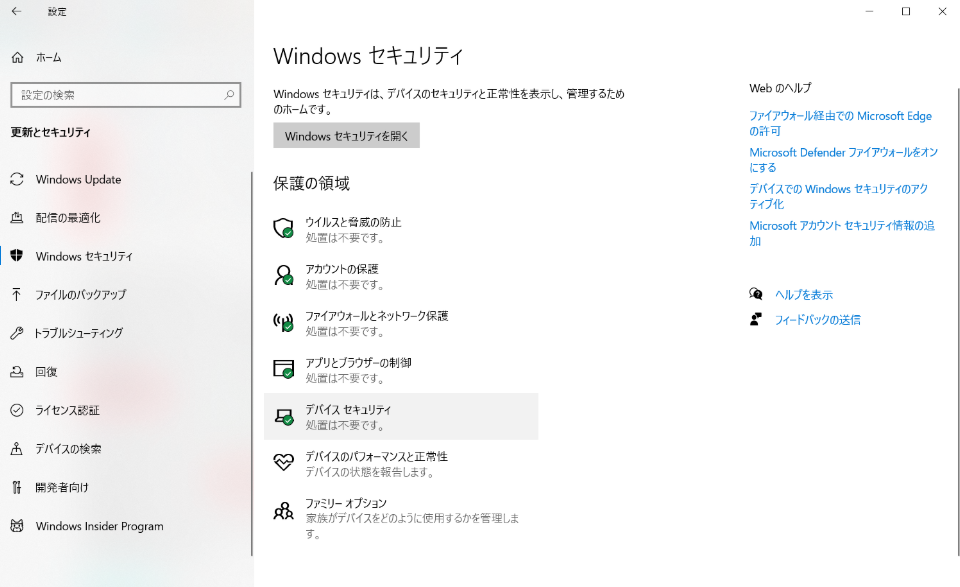Click the main page vertical scrollbar
The width and height of the screenshot is (960, 587).
coord(958,321)
